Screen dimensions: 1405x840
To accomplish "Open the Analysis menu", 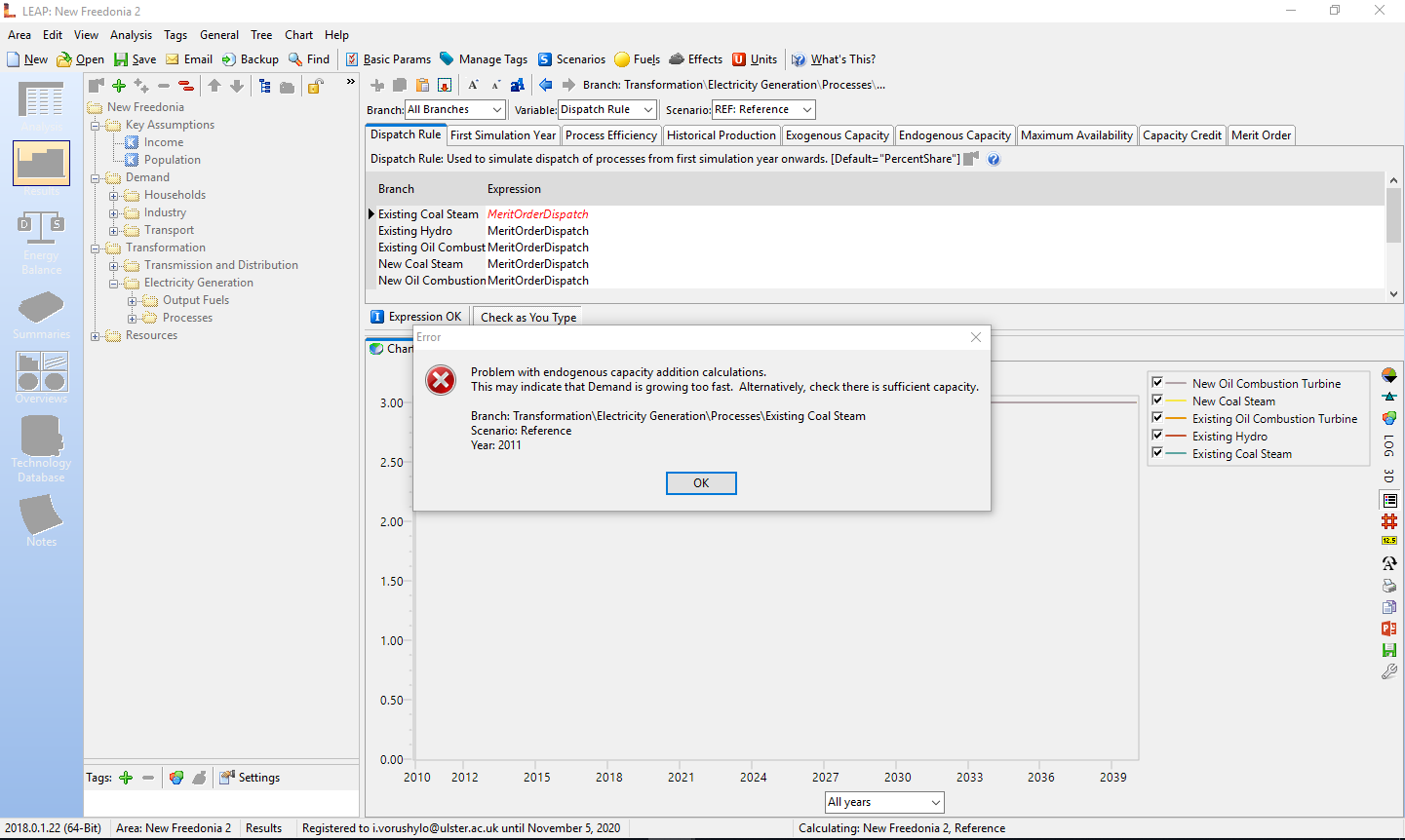I will 131,35.
